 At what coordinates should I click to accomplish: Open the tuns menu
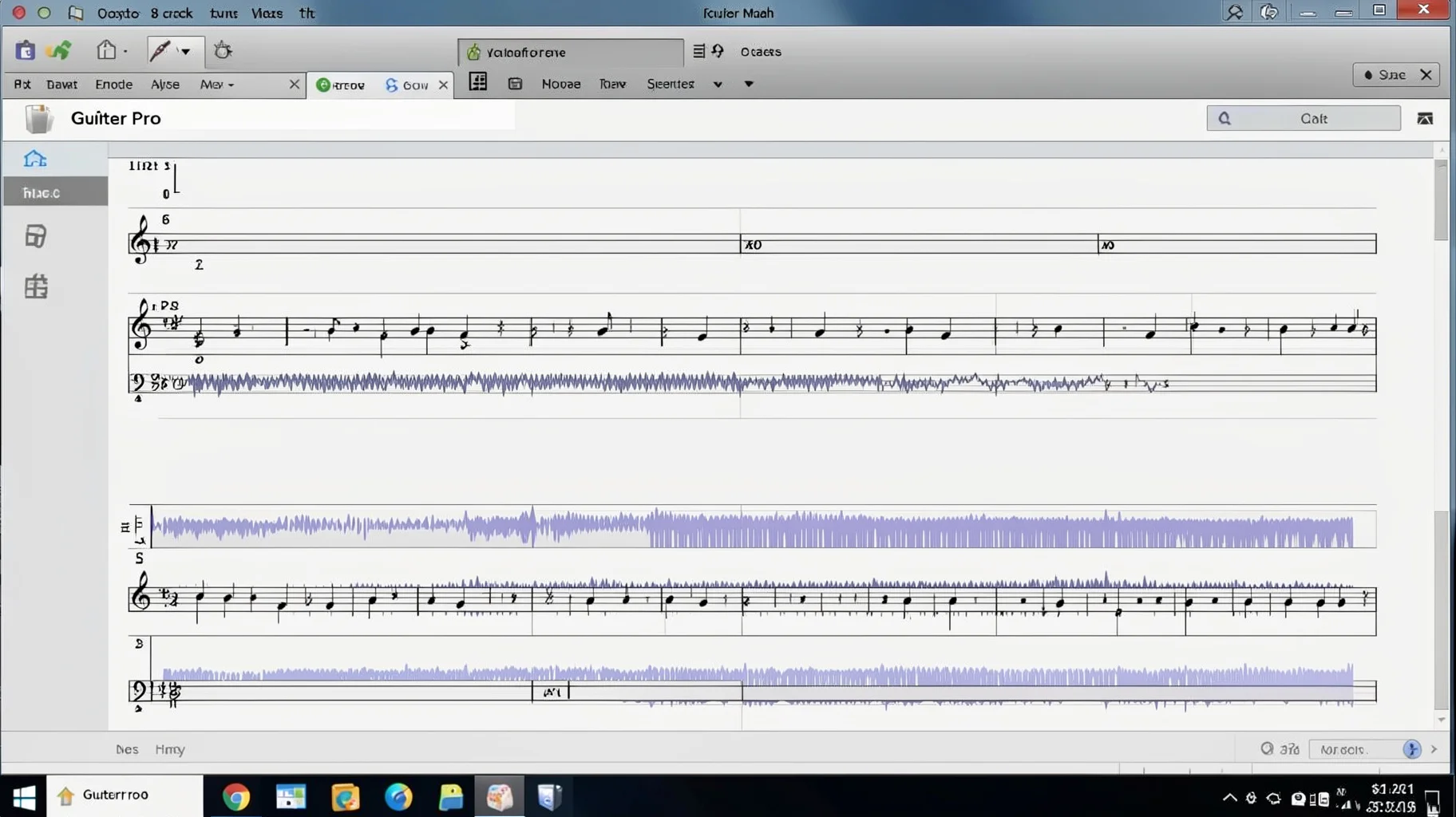pyautogui.click(x=224, y=13)
